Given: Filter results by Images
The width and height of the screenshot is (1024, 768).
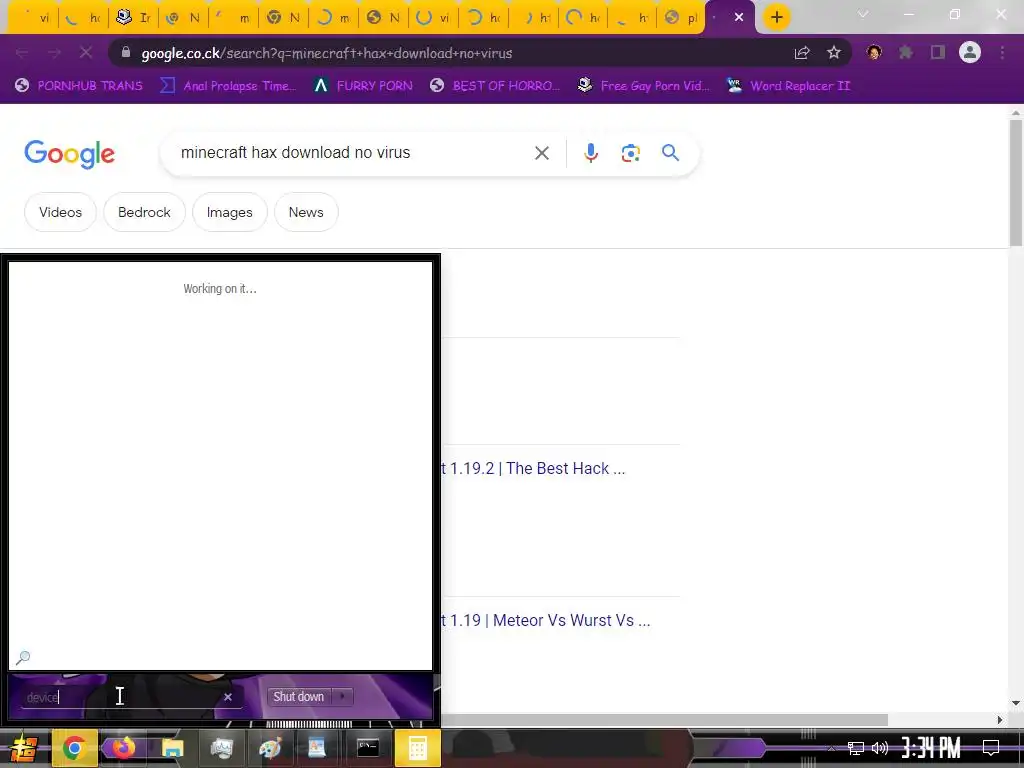Looking at the screenshot, I should [x=229, y=212].
